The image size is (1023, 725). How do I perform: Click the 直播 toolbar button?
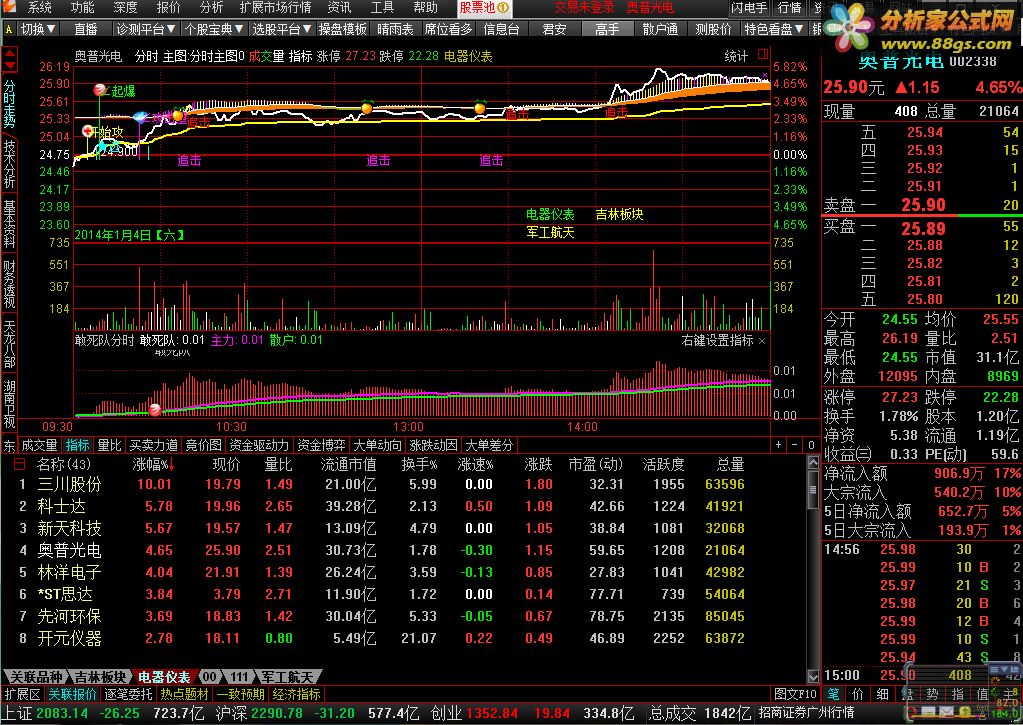pyautogui.click(x=85, y=29)
